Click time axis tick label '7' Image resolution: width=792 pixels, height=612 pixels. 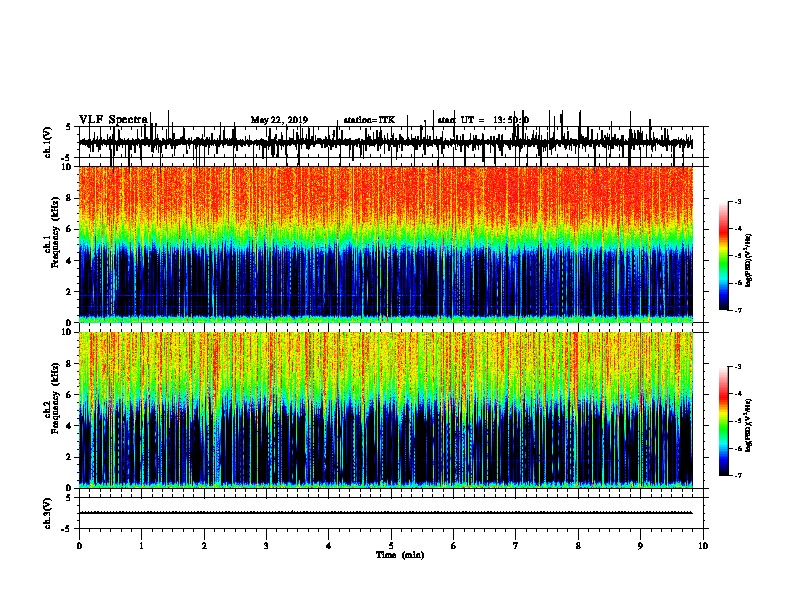[x=516, y=546]
